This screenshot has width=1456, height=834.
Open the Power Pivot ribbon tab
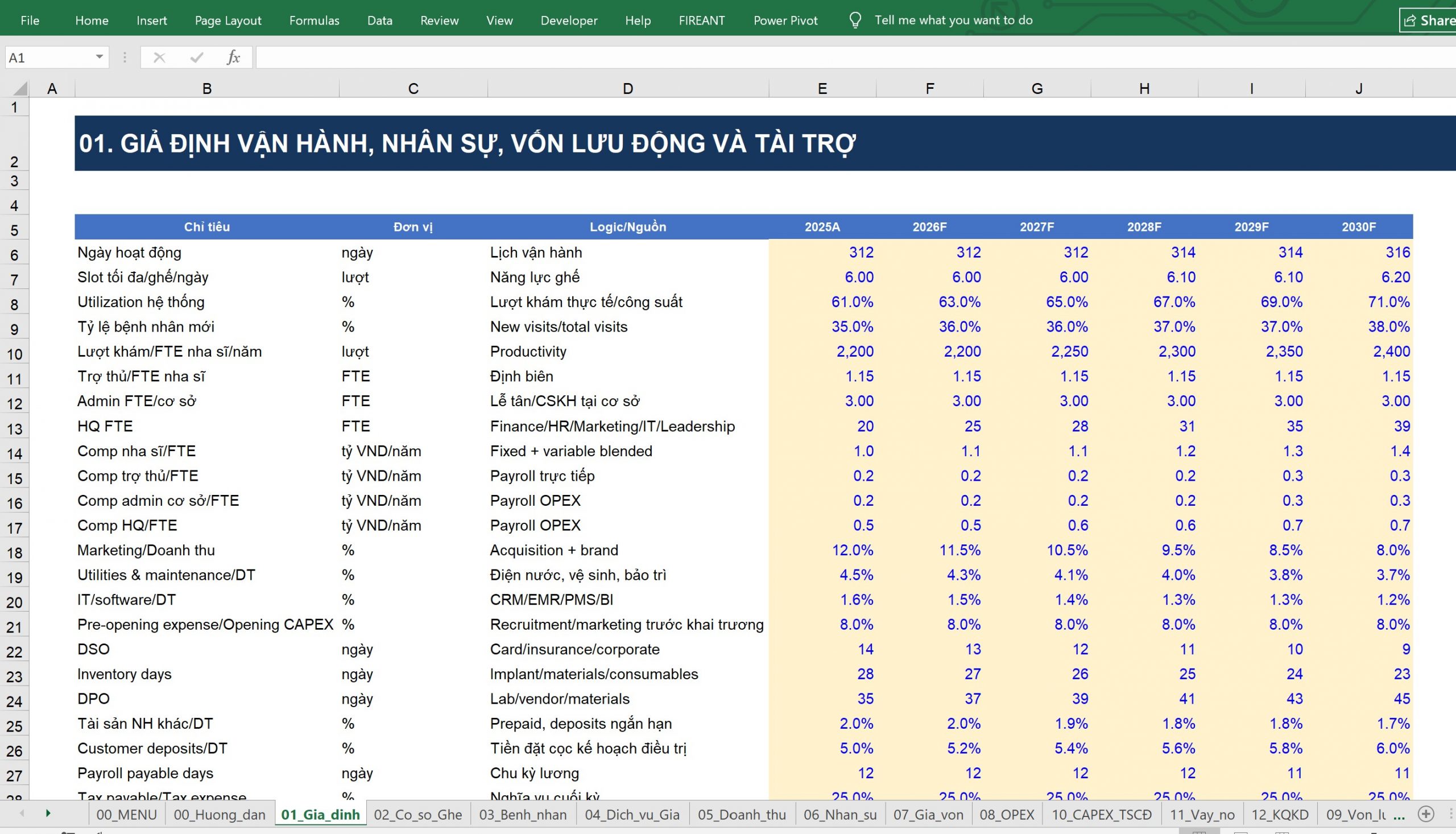785,20
